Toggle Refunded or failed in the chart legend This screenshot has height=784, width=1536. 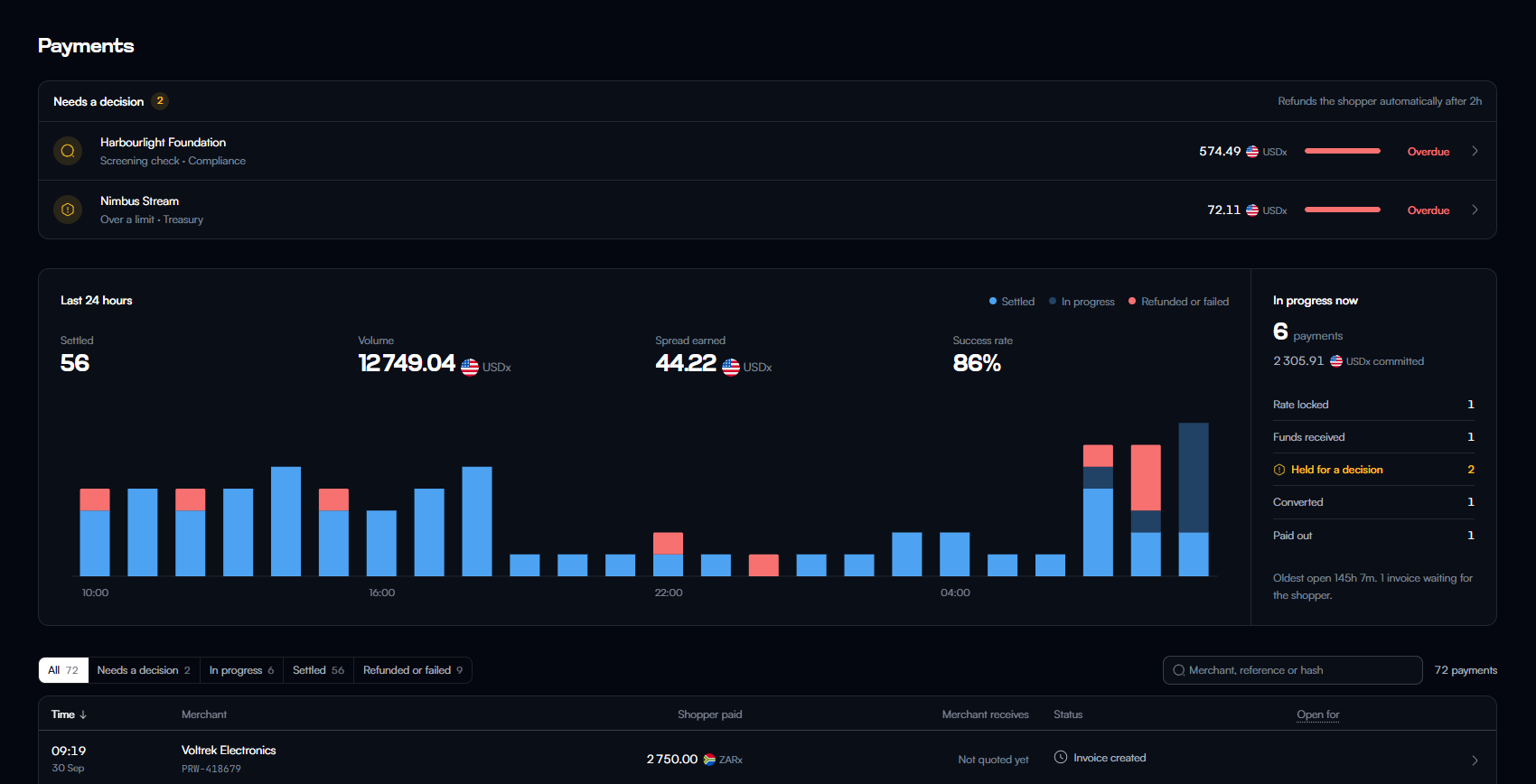point(1178,302)
